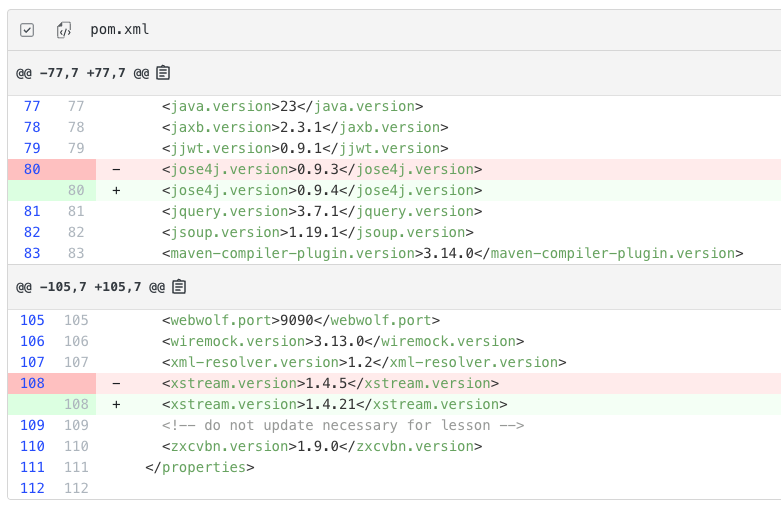
Task: Click old line number 112
Action: pyautogui.click(x=32, y=488)
